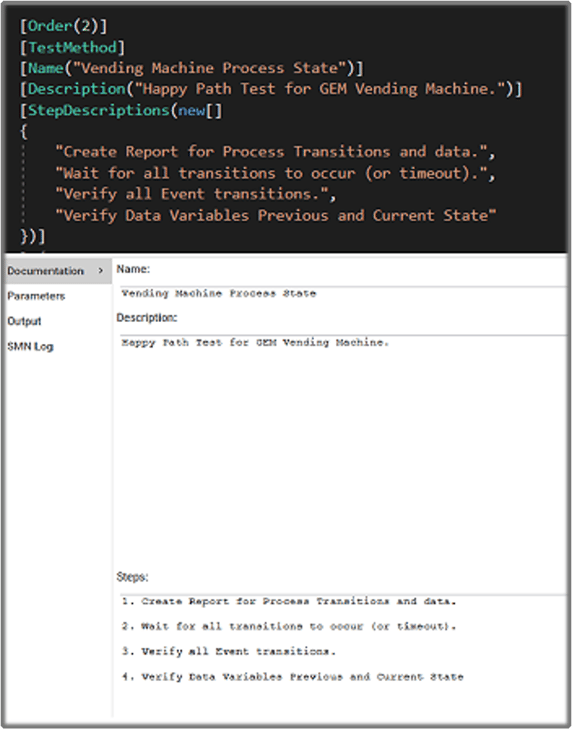Select step 1 Create Report for Process Transitions
Image resolution: width=572 pixels, height=730 pixels.
(x=289, y=602)
